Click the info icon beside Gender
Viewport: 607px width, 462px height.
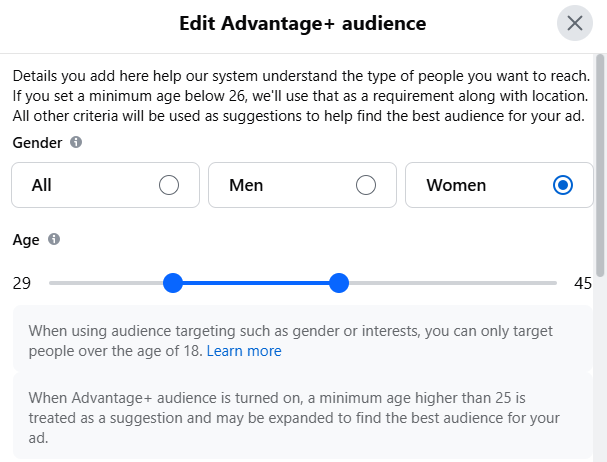tap(76, 142)
